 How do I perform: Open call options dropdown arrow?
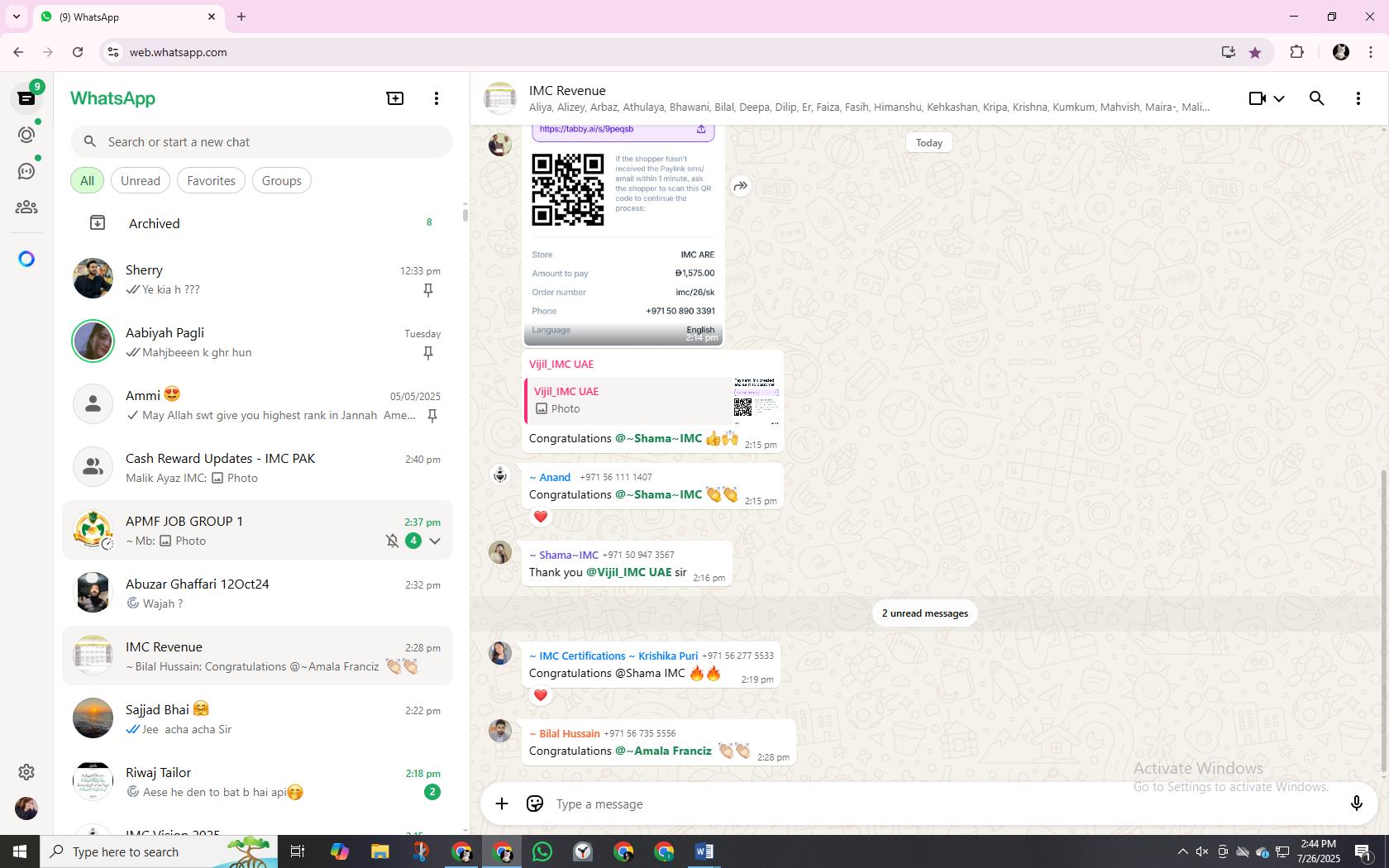1279,98
